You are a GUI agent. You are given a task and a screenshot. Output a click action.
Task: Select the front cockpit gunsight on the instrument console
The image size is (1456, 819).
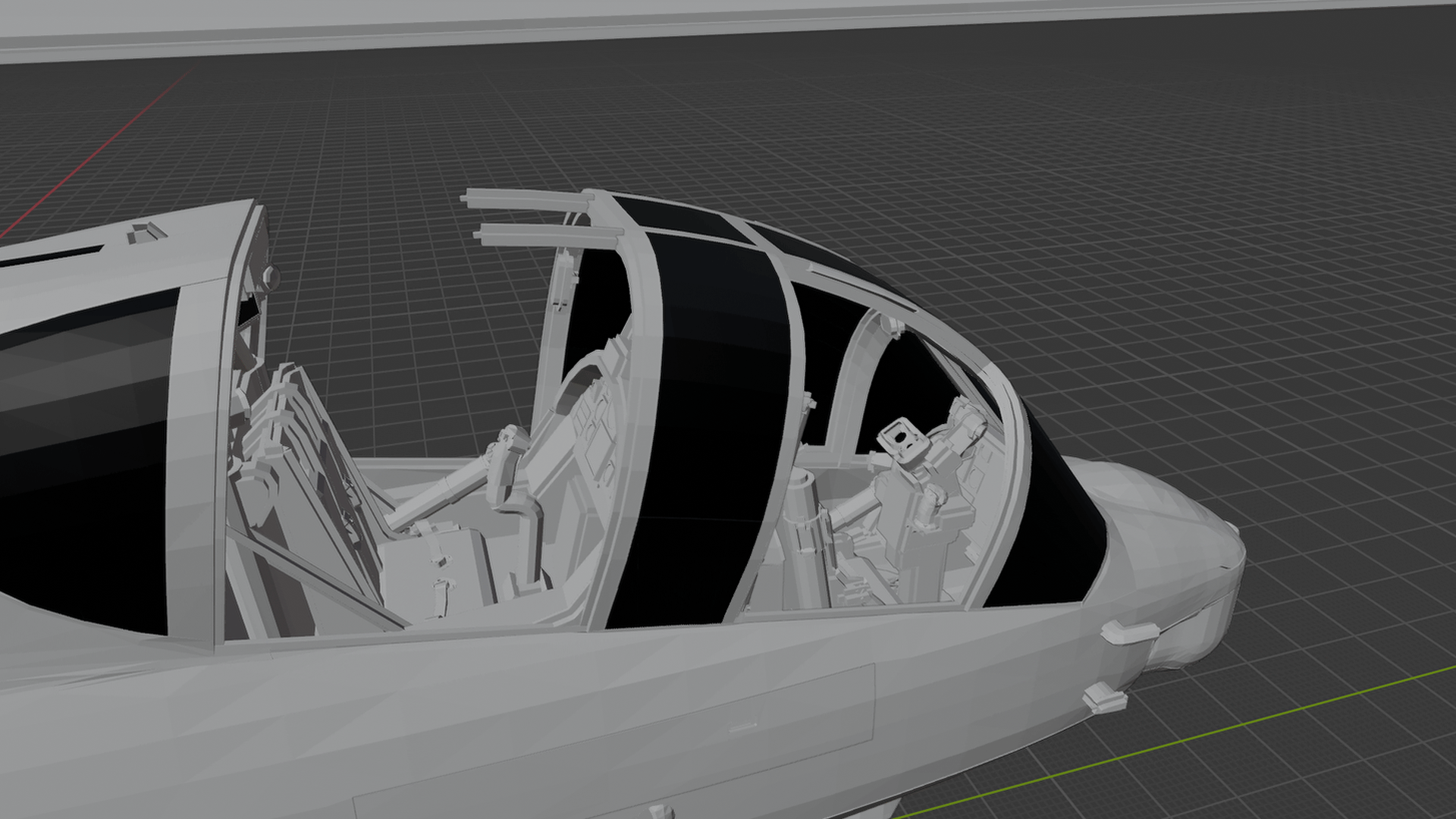pos(902,440)
